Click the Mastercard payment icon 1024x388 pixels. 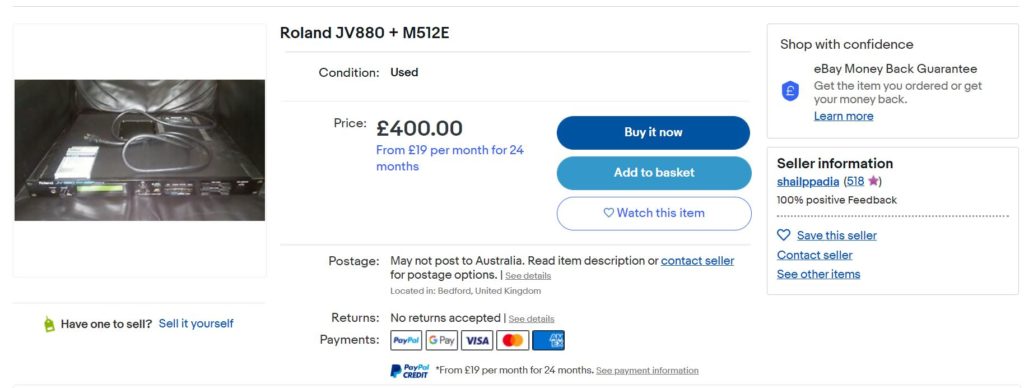(513, 340)
